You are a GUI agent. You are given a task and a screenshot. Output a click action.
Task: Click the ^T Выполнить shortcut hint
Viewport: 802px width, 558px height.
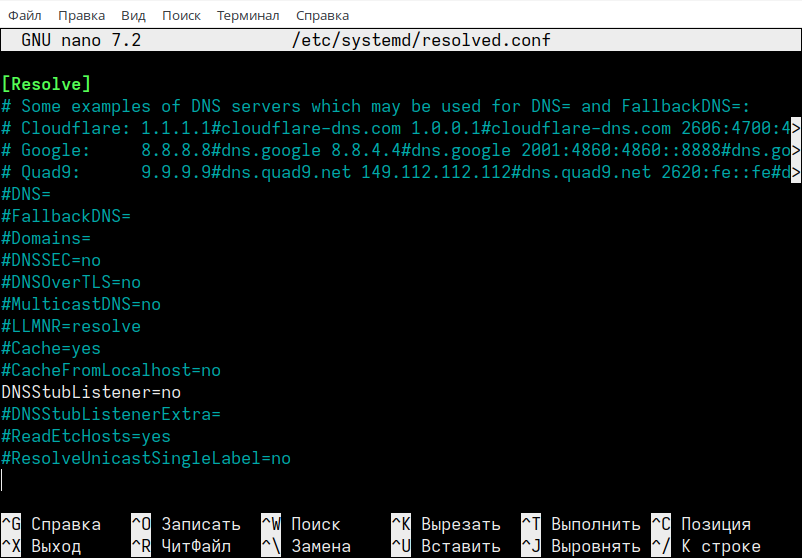click(580, 525)
